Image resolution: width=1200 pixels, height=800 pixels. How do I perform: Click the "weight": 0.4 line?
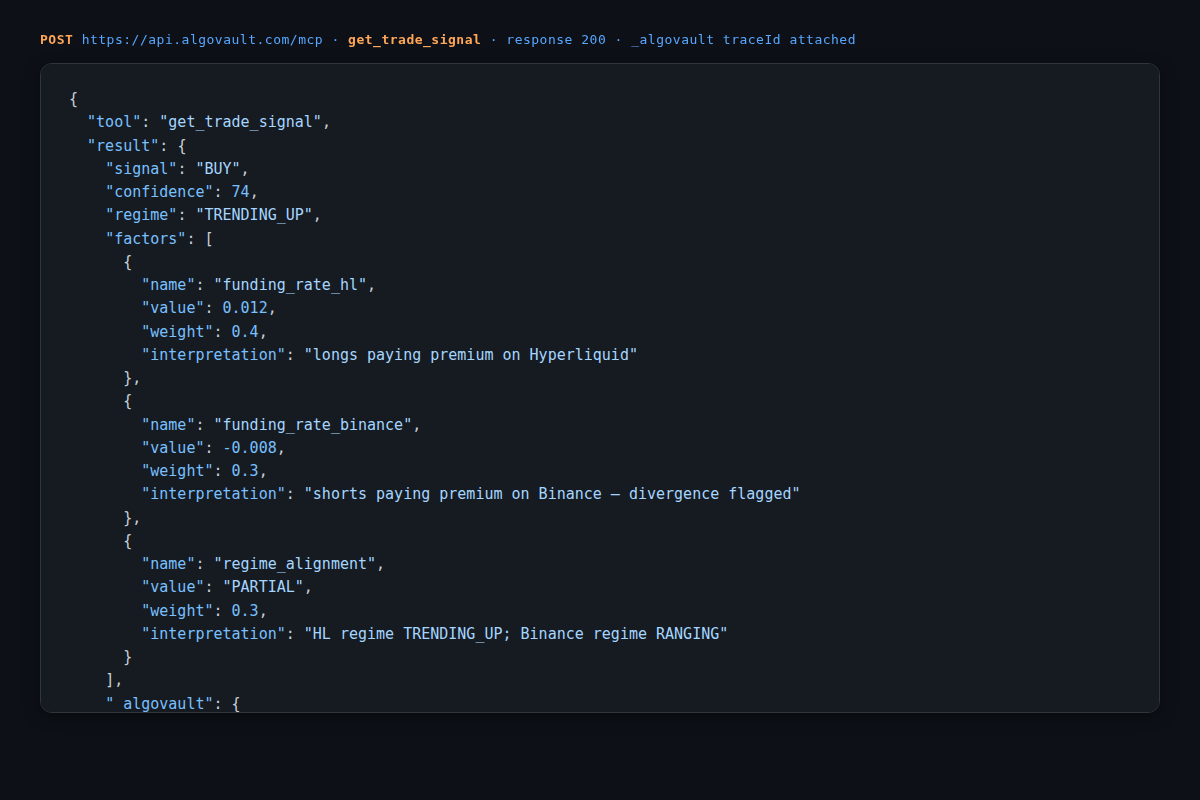[205, 331]
